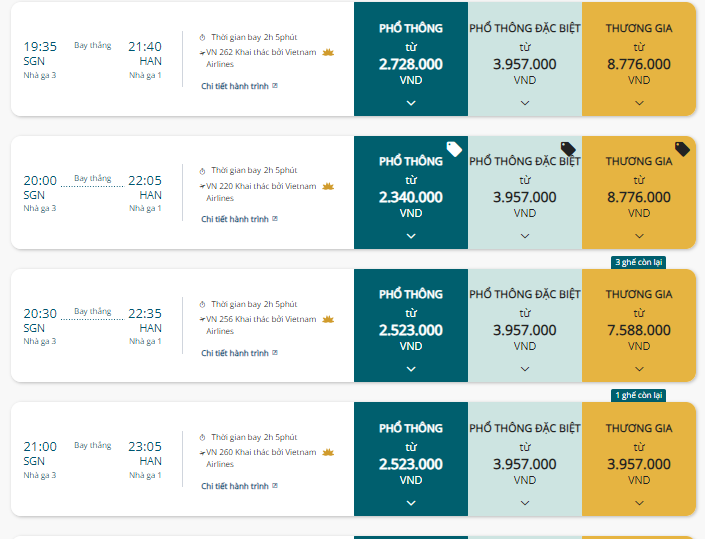Screen dimensions: 705x539
Task: Select Phổ Thông Đặc Biệt for 19:35 flight
Action: 525,59
